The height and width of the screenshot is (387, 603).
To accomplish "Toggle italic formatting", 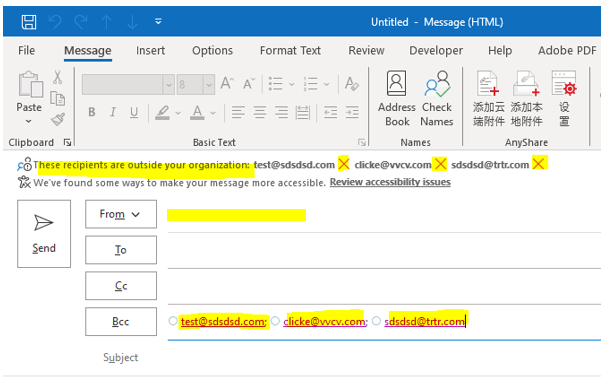I will tap(113, 112).
